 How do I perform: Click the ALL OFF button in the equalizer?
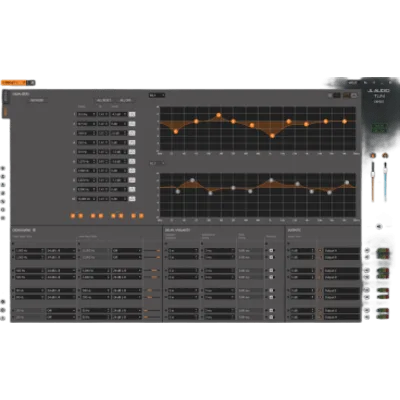click(126, 100)
